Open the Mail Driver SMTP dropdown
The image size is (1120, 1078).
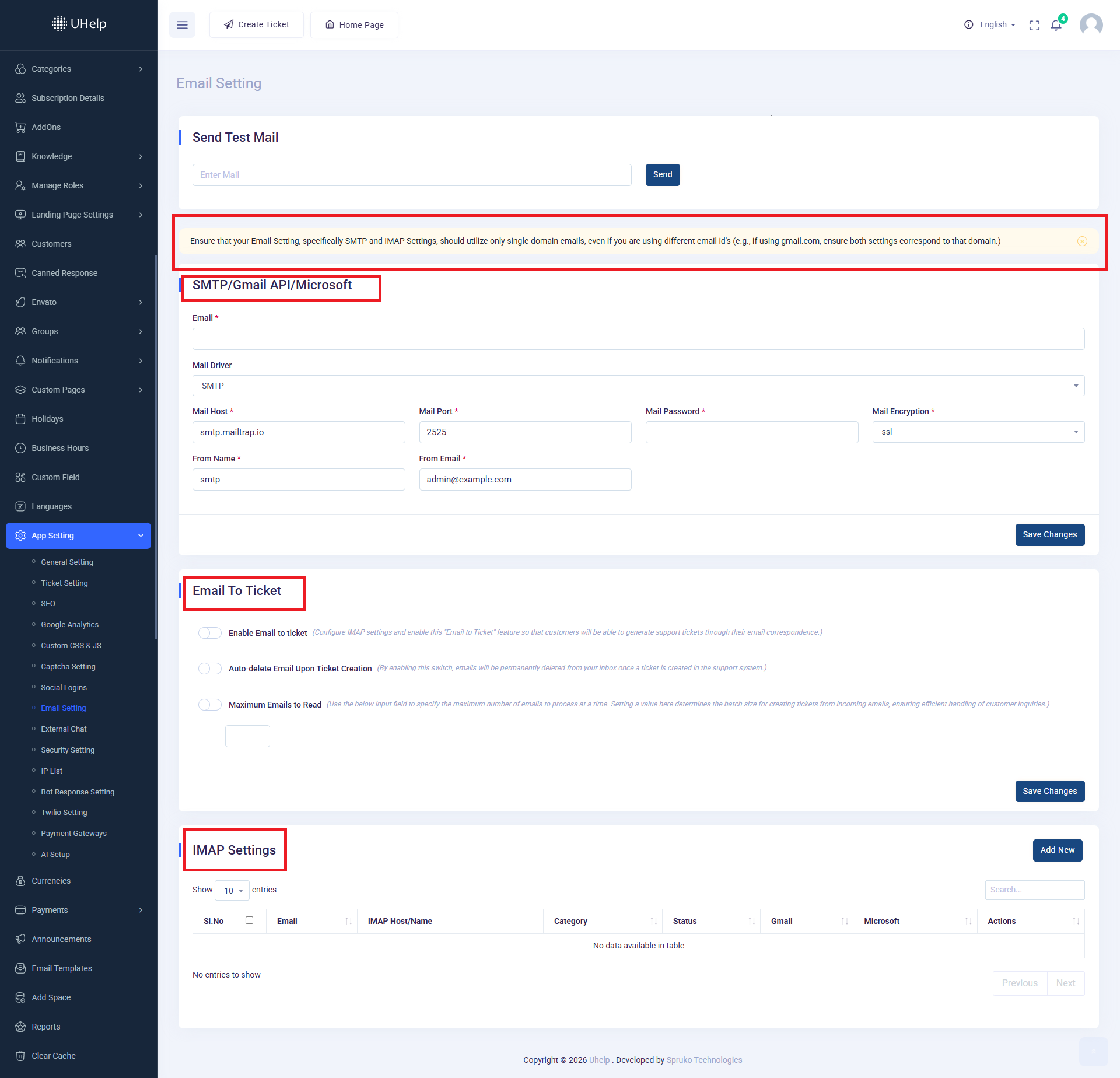point(638,386)
